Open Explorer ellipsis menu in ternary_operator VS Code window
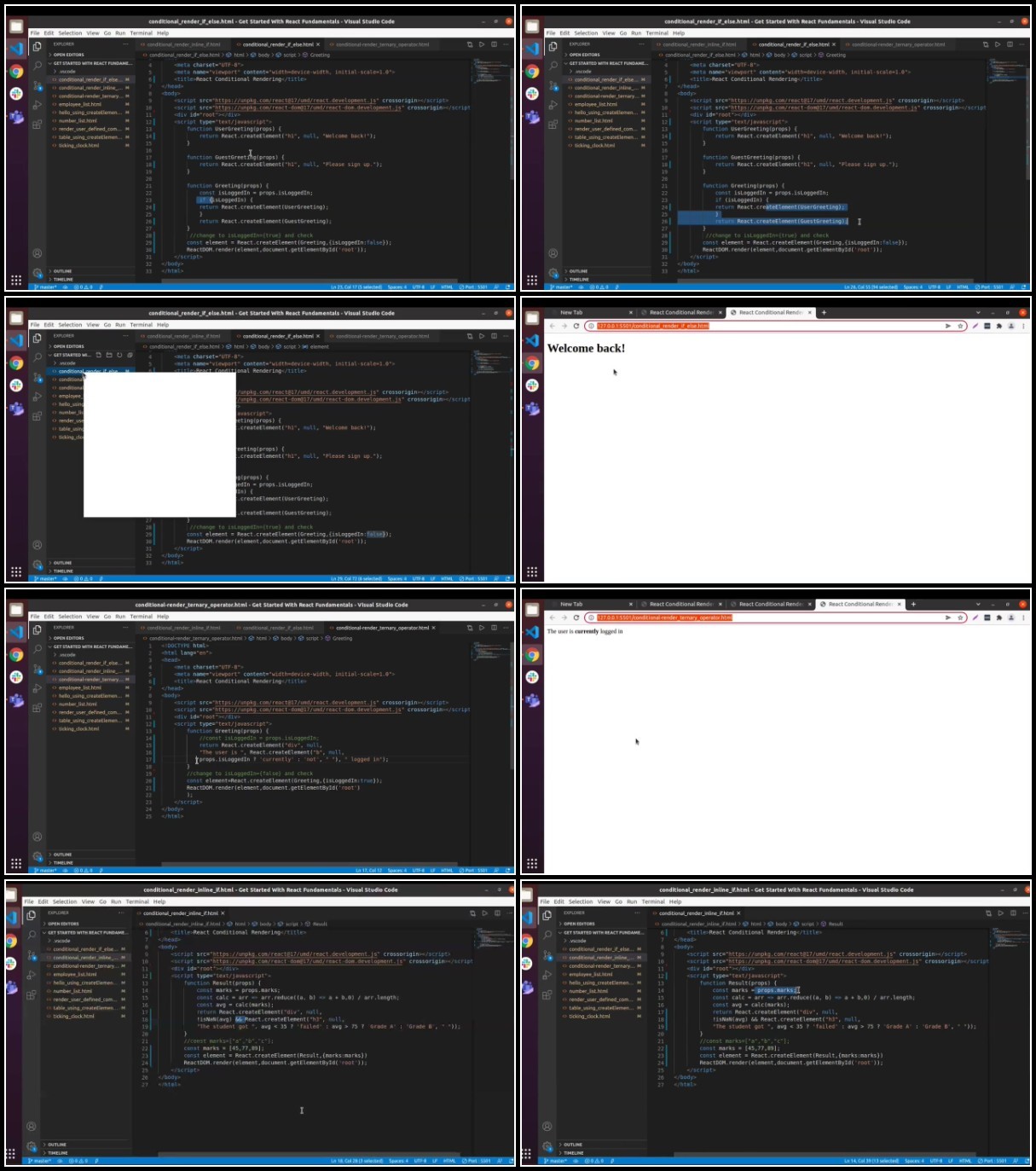 (125, 628)
